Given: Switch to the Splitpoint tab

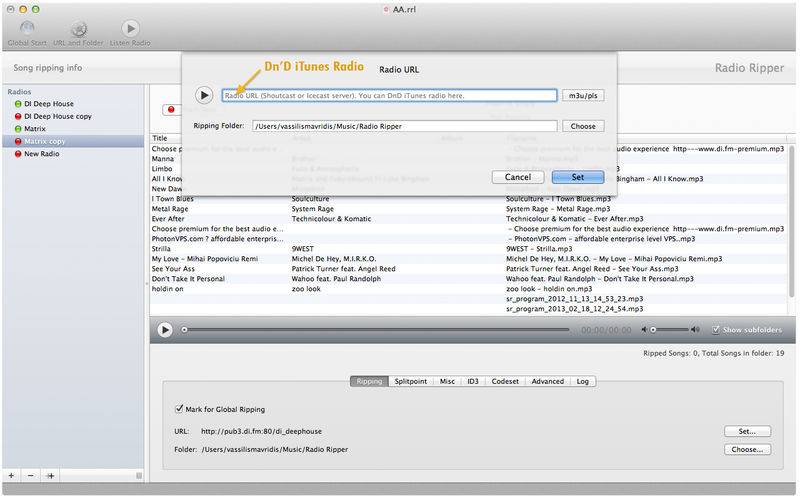Looking at the screenshot, I should pos(411,381).
